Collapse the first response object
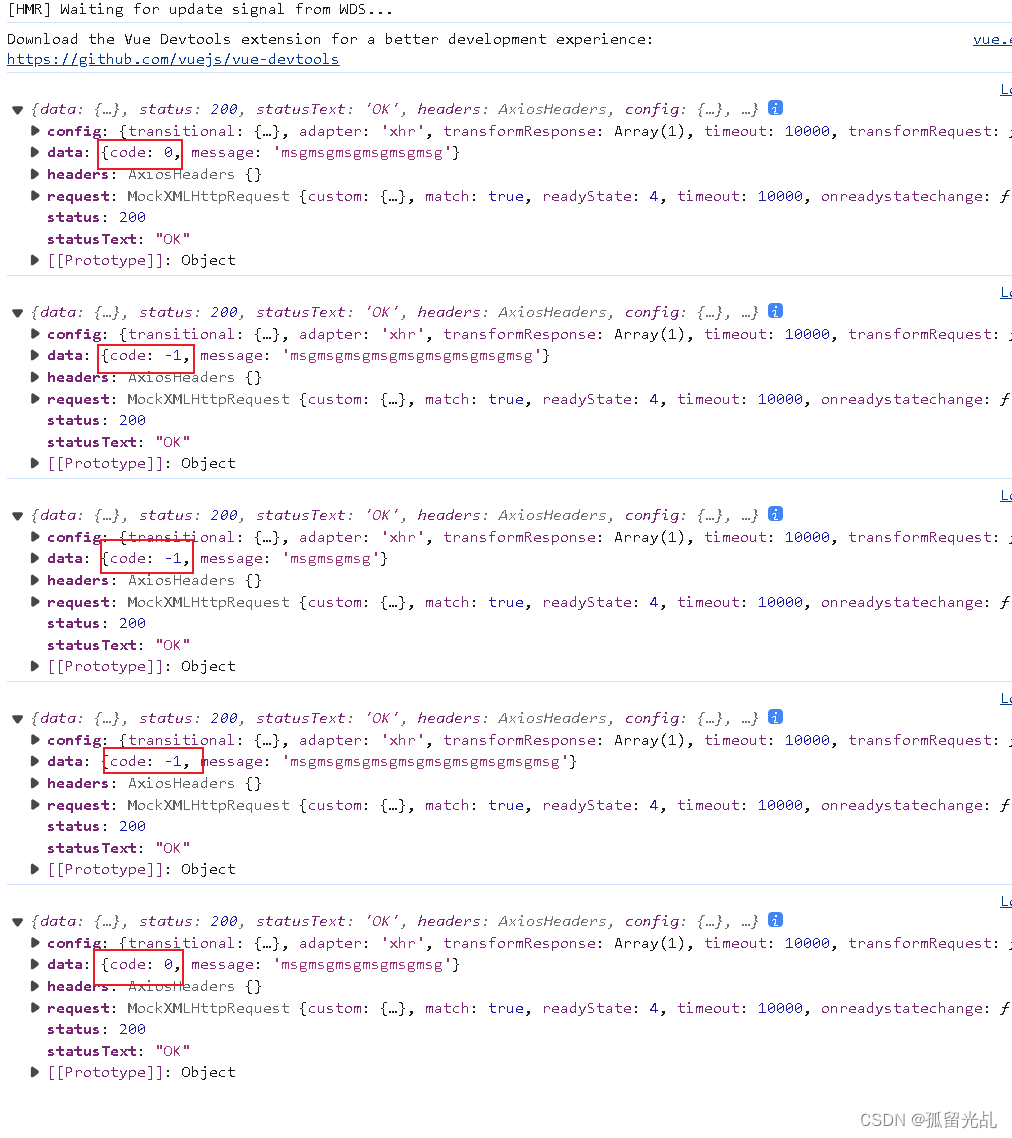Image resolution: width=1012 pixels, height=1138 pixels. [x=17, y=108]
